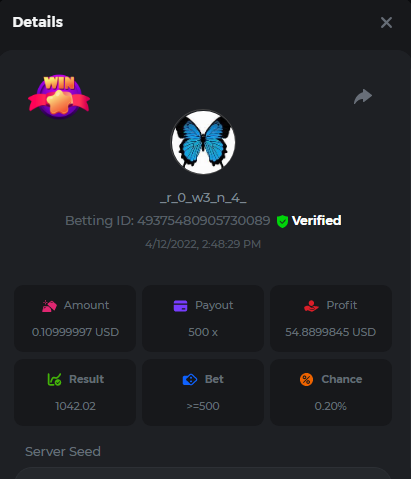Screen dimensions: 411x479
Task: Click the Amount money icon
Action: point(49,306)
